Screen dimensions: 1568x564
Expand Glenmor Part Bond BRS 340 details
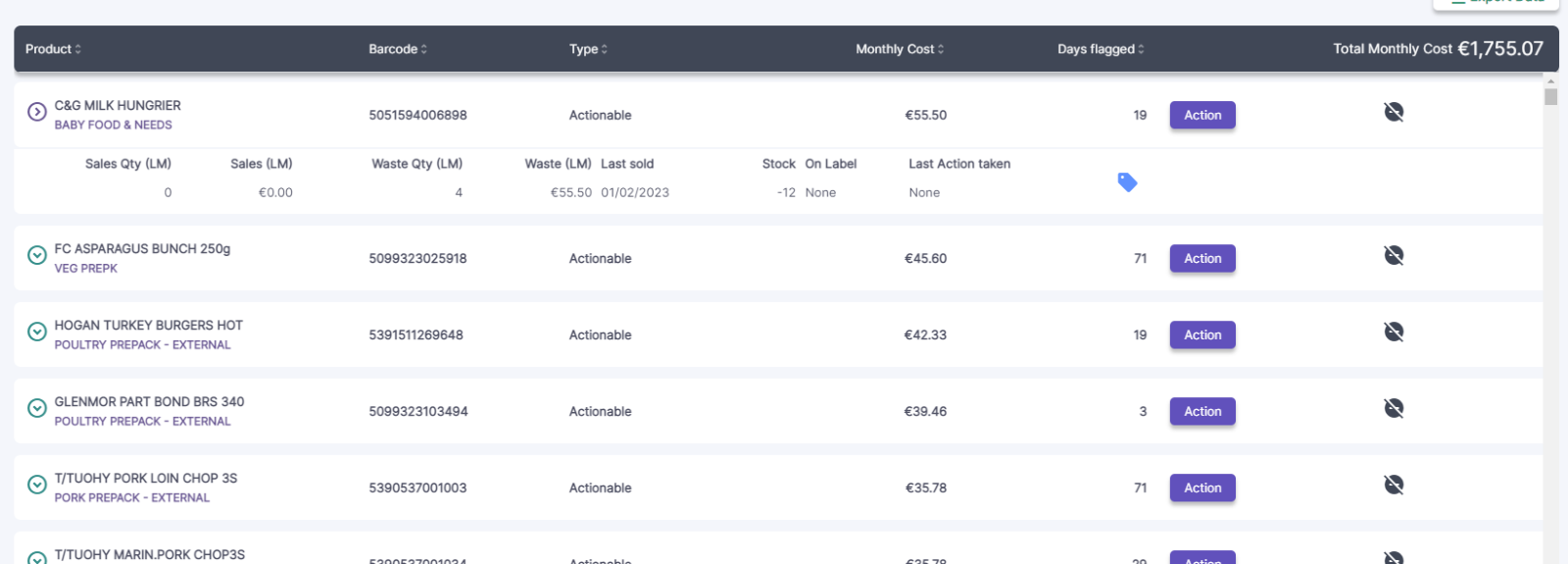click(x=37, y=408)
